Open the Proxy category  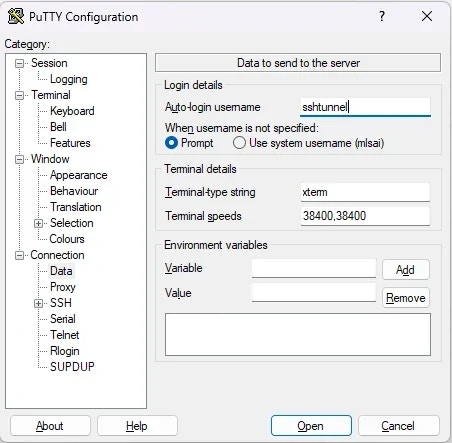[63, 287]
